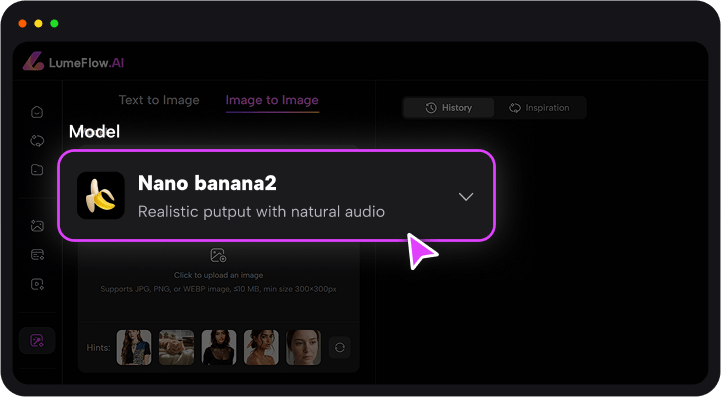Image resolution: width=721 pixels, height=397 pixels.
Task: Click the LumeFlow.AI logo
Action: click(74, 62)
